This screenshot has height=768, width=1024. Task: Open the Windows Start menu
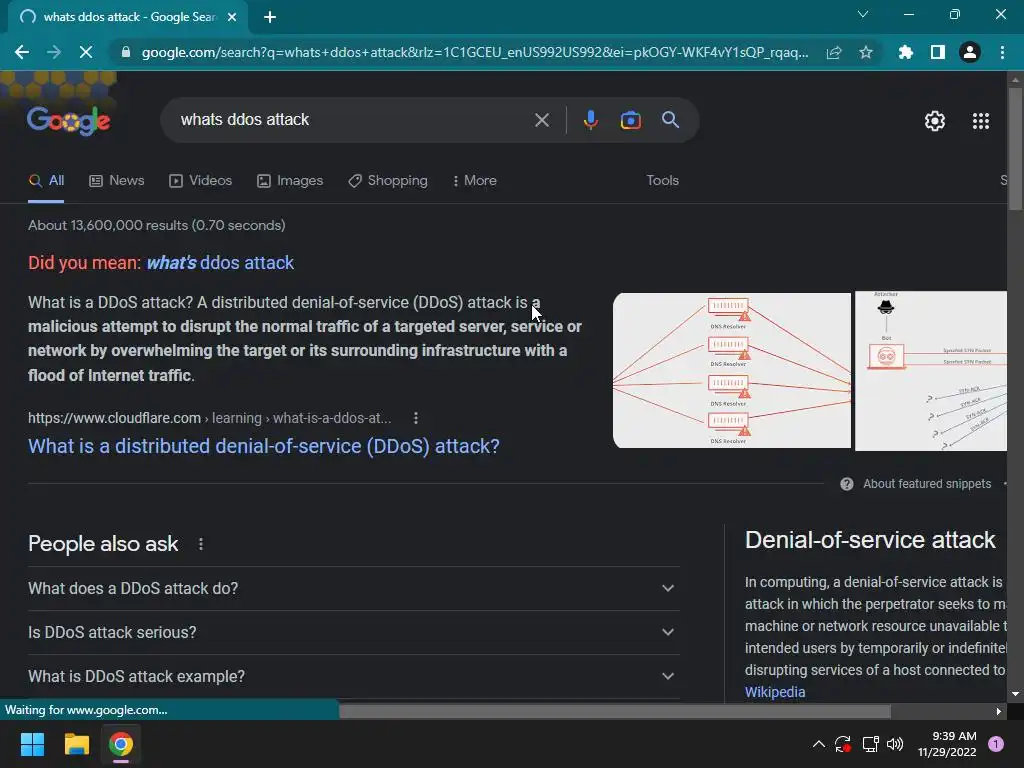(x=32, y=744)
